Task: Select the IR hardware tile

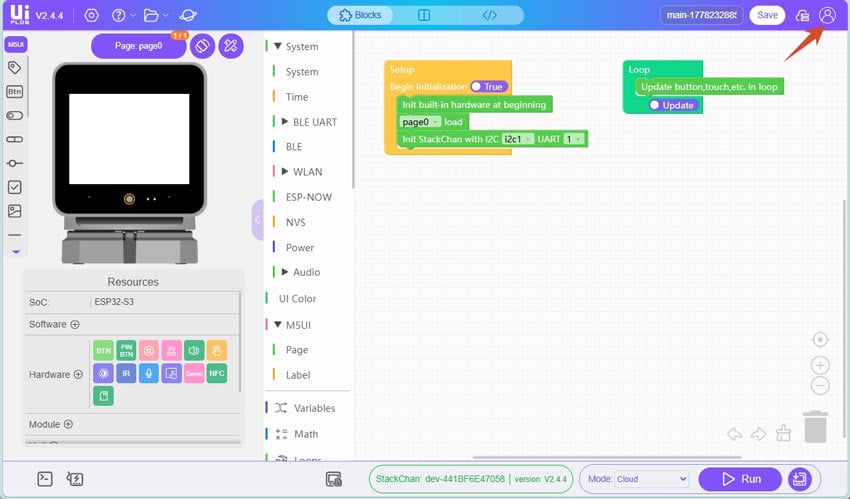Action: [126, 373]
